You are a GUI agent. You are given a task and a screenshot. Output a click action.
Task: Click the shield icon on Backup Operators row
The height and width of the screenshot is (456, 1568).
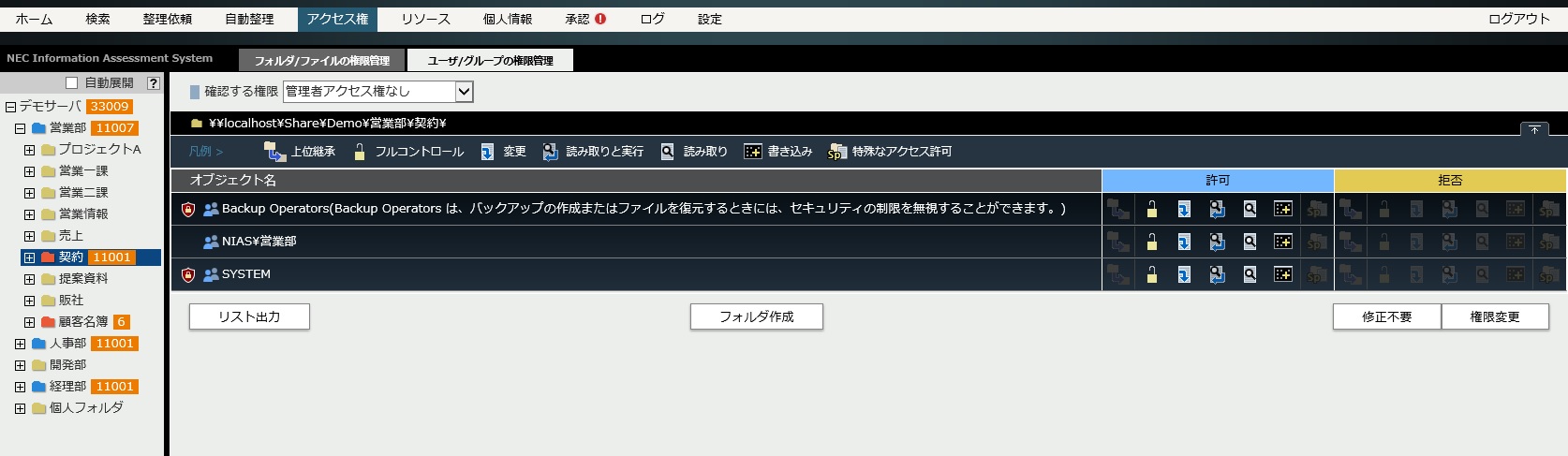(188, 209)
